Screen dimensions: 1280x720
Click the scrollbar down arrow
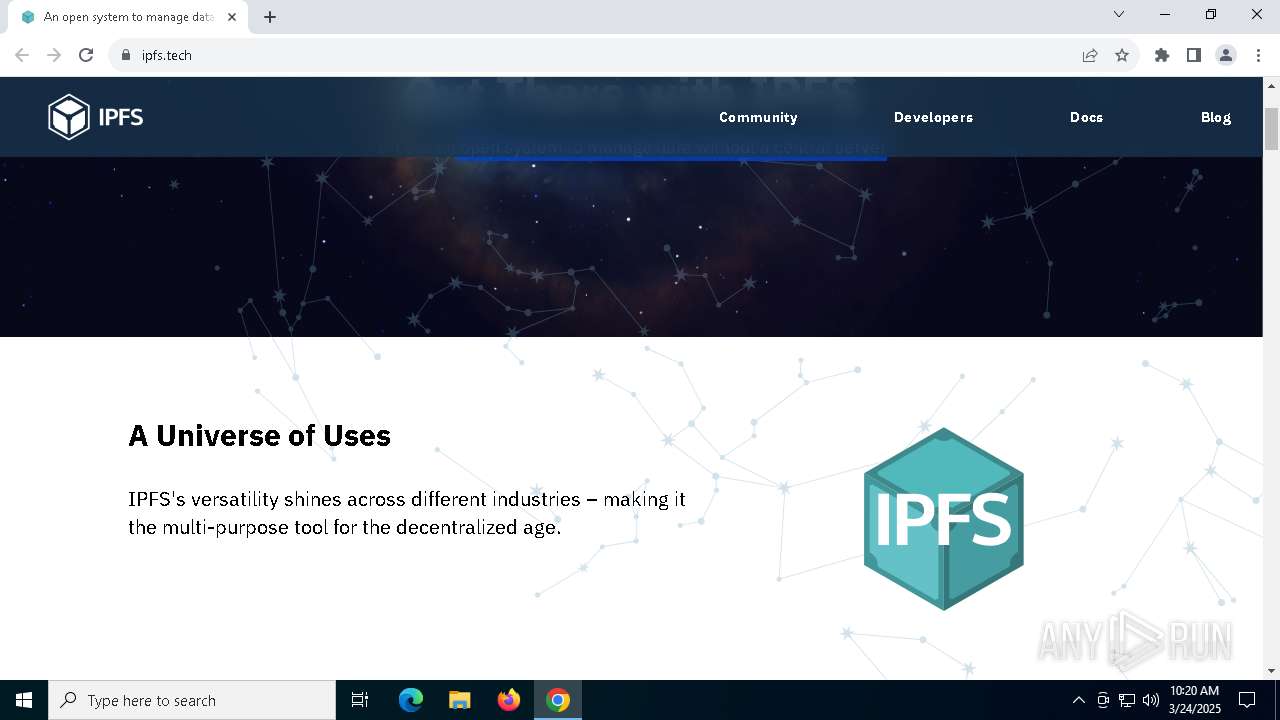click(1271, 671)
